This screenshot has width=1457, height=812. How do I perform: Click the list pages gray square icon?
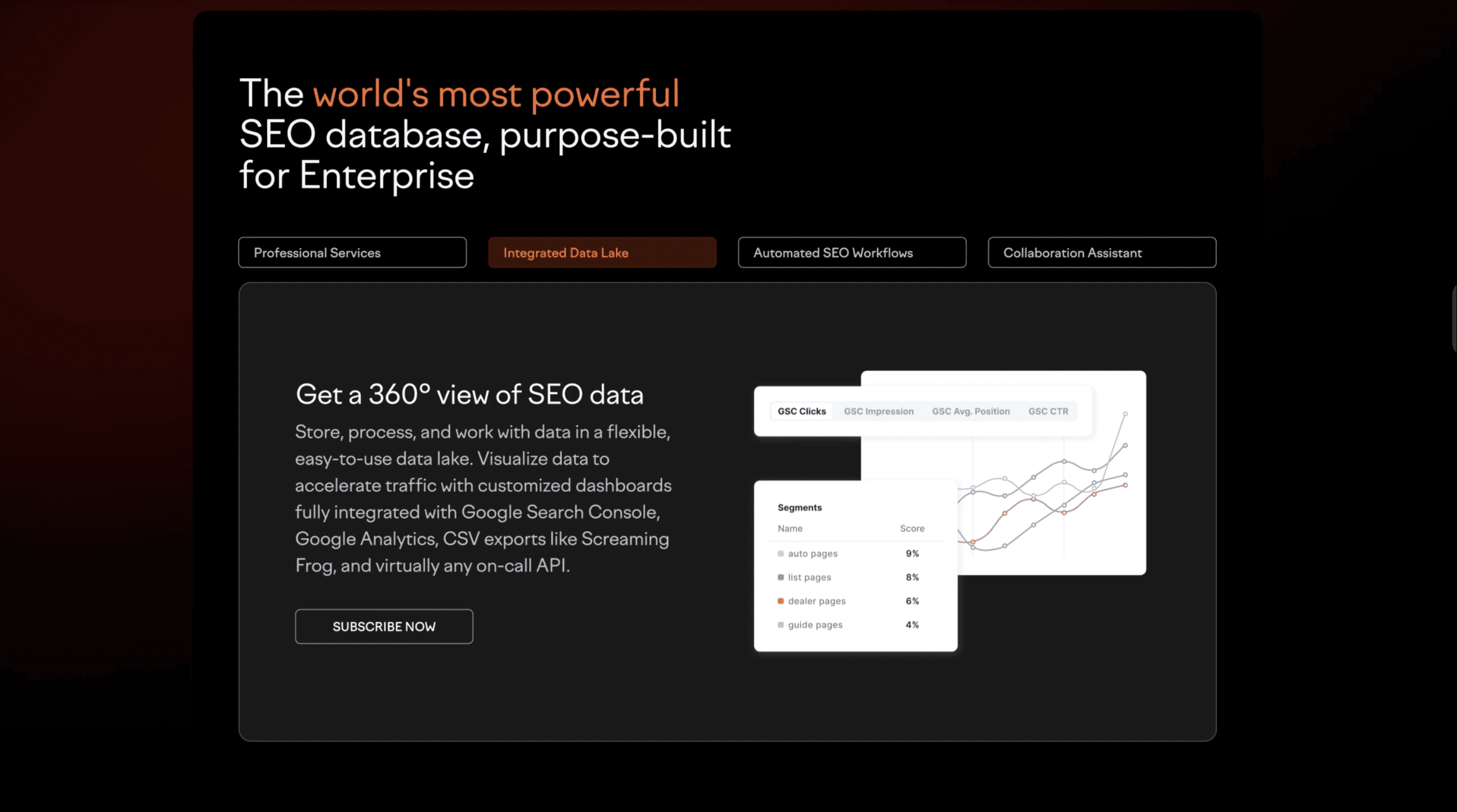(x=781, y=577)
